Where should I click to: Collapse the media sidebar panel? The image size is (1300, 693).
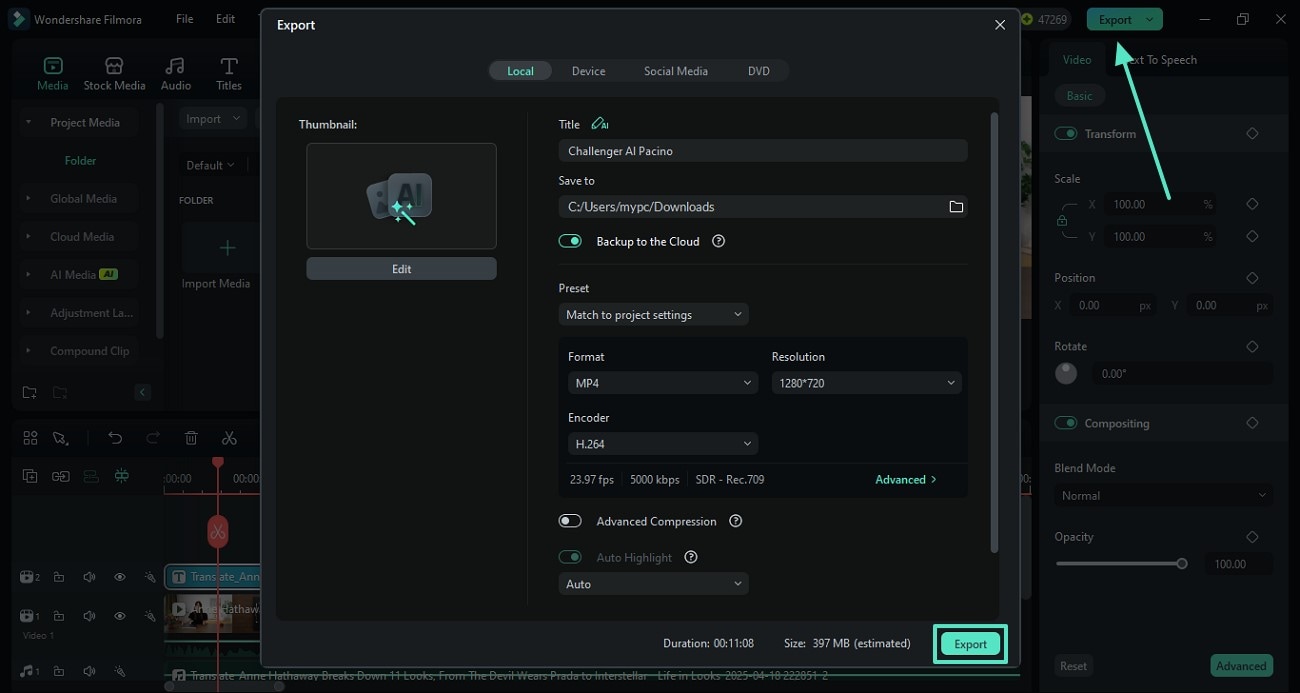(x=142, y=392)
